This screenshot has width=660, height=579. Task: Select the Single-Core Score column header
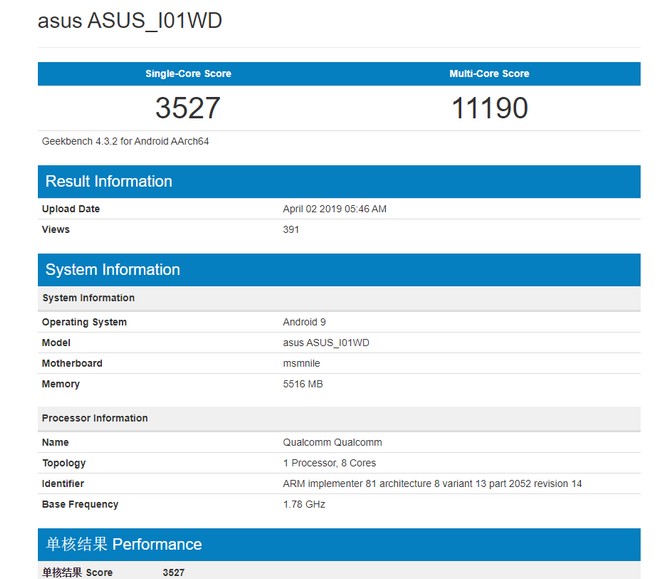tap(187, 74)
